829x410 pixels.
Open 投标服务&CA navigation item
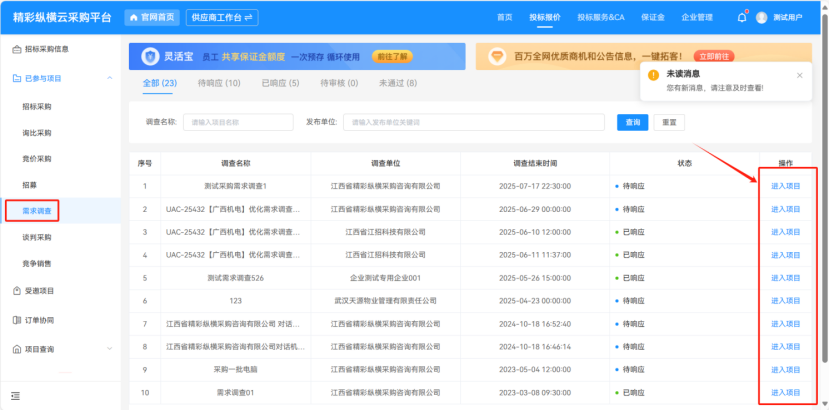[x=601, y=17]
